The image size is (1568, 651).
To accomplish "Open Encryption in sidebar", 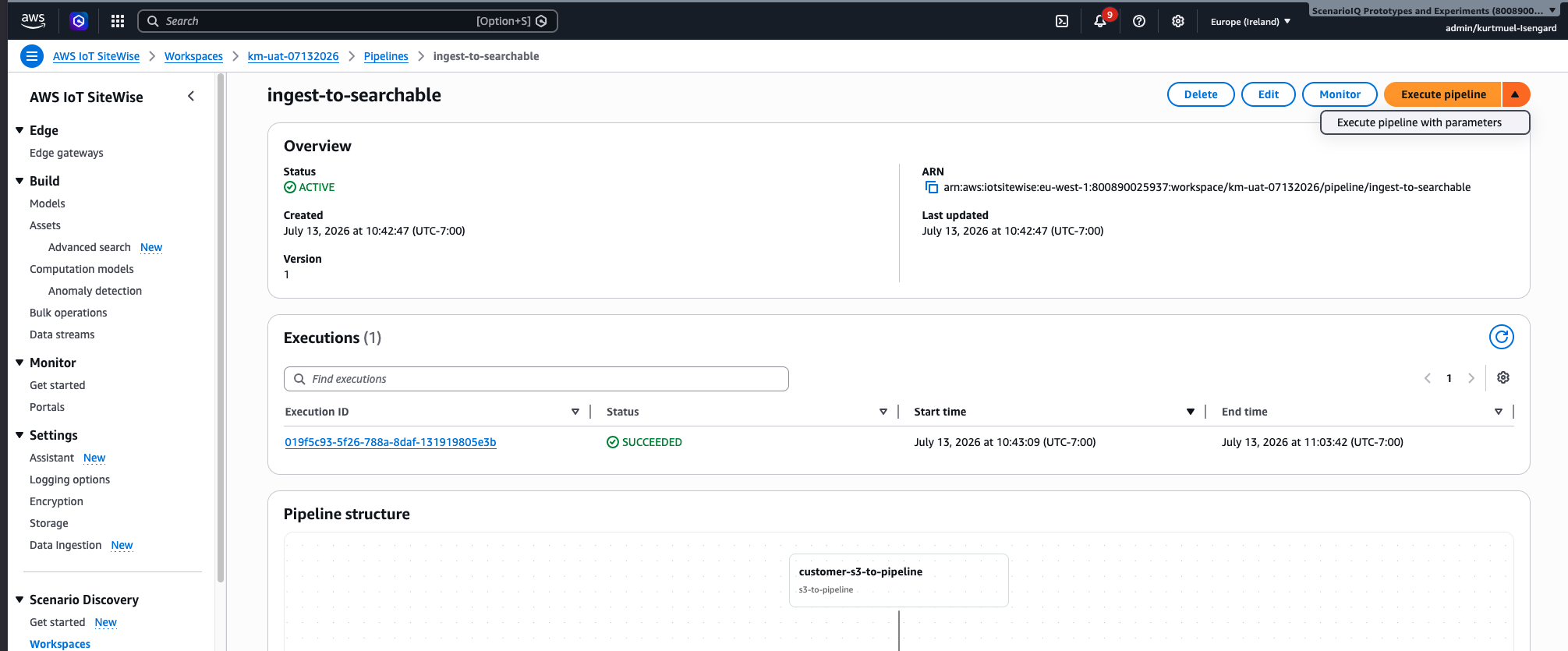I will [57, 501].
